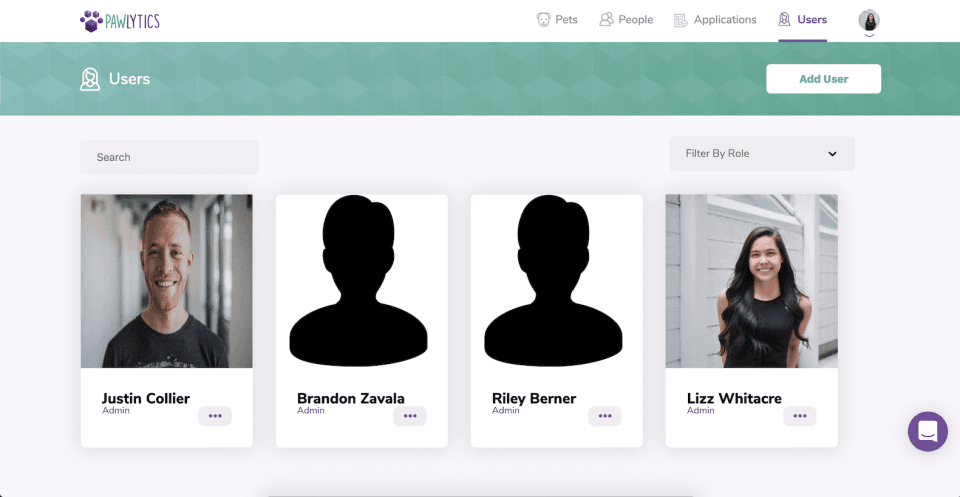
Task: Go to the Pets tab
Action: click(566, 20)
